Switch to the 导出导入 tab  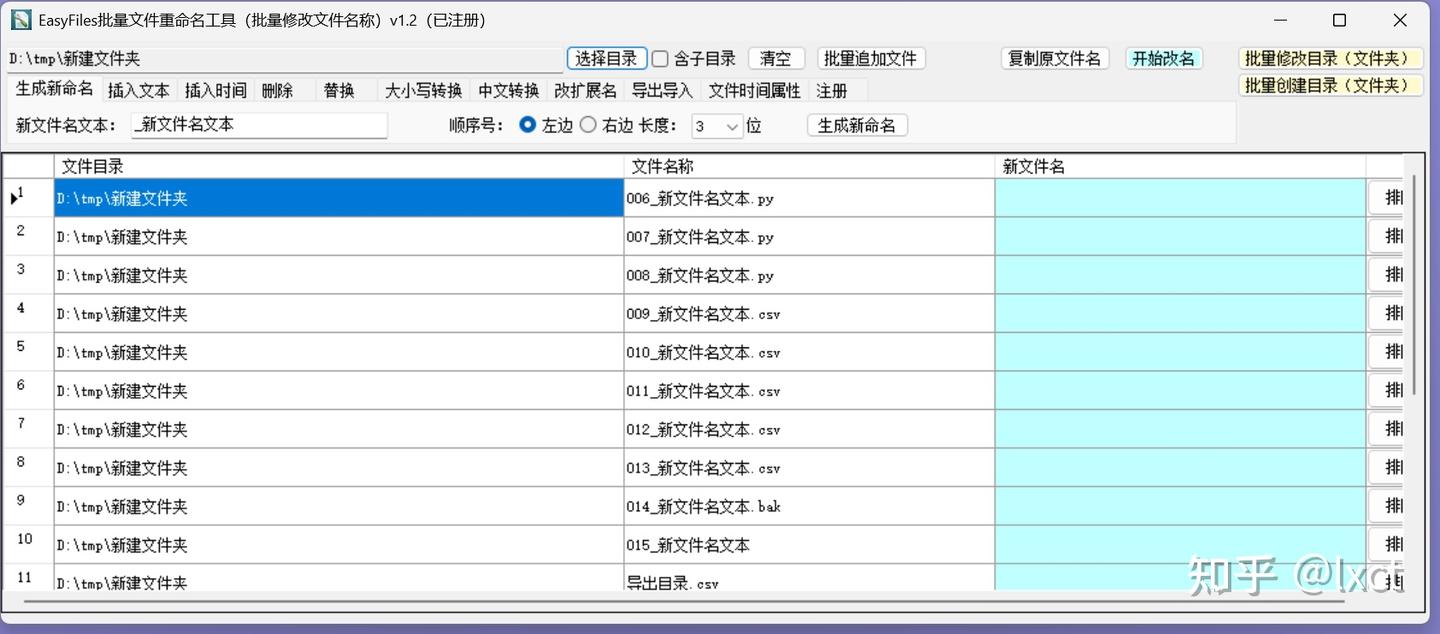pyautogui.click(x=662, y=90)
